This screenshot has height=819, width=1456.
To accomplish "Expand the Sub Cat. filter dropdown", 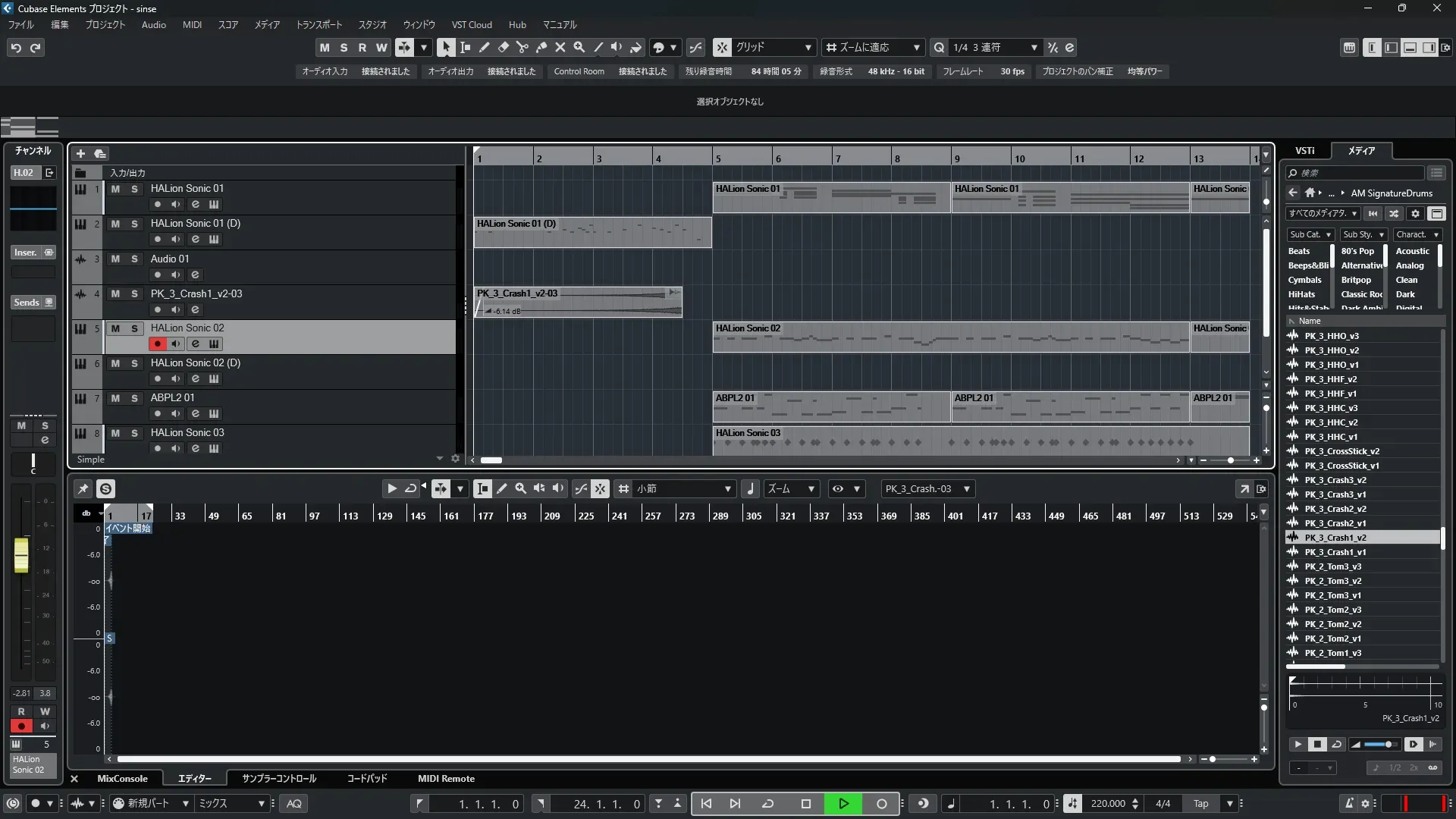I will pyautogui.click(x=1310, y=234).
